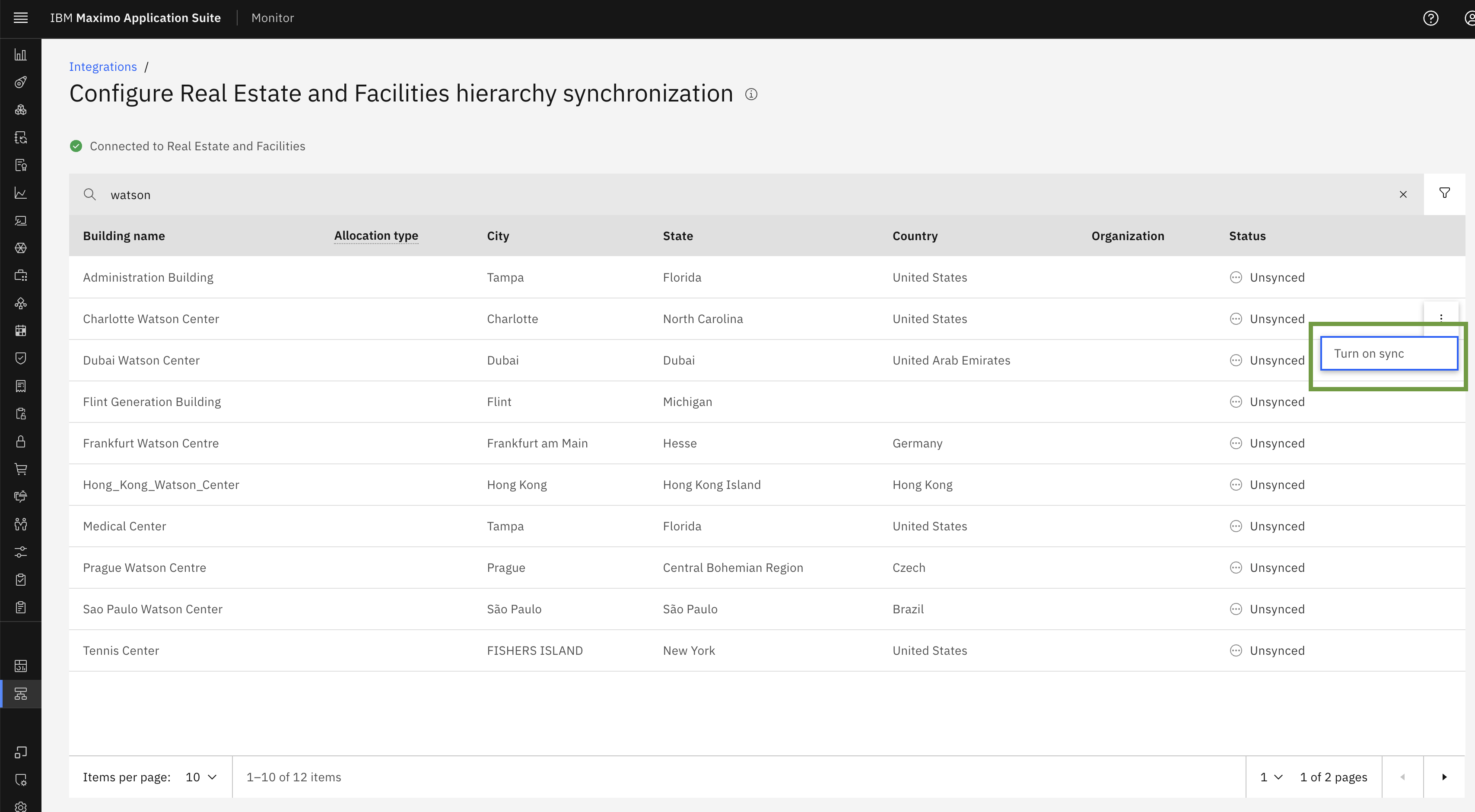The width and height of the screenshot is (1475, 812).
Task: Open the small square layout sidebar icon
Action: coord(21,752)
